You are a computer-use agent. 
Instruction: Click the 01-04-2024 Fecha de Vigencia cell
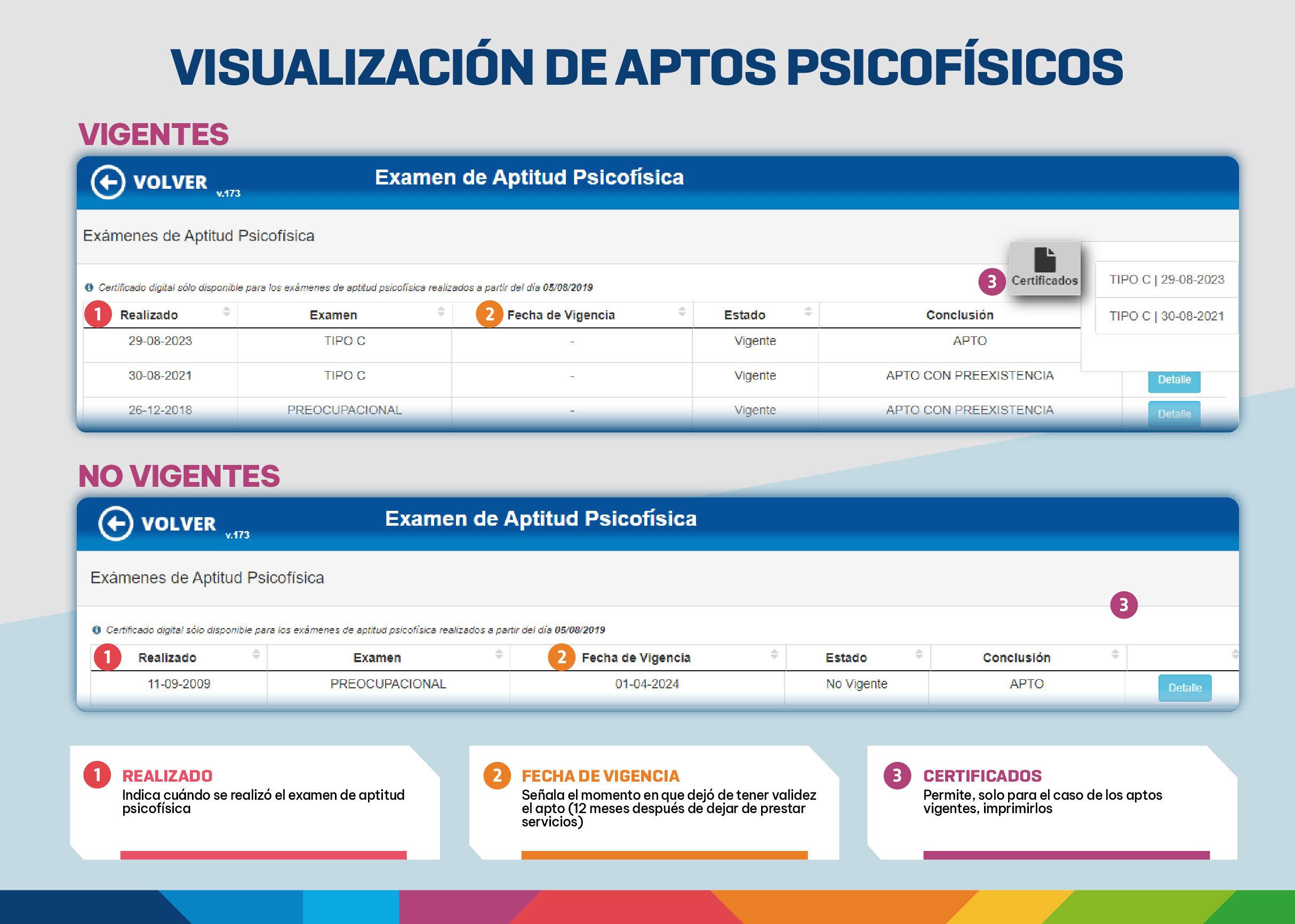647,684
